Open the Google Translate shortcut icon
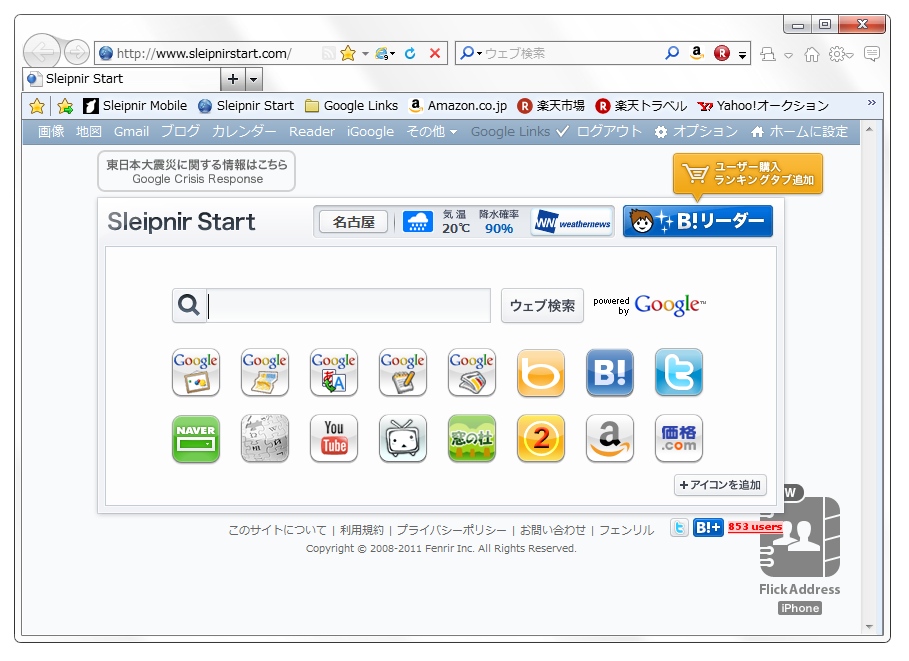 (334, 372)
